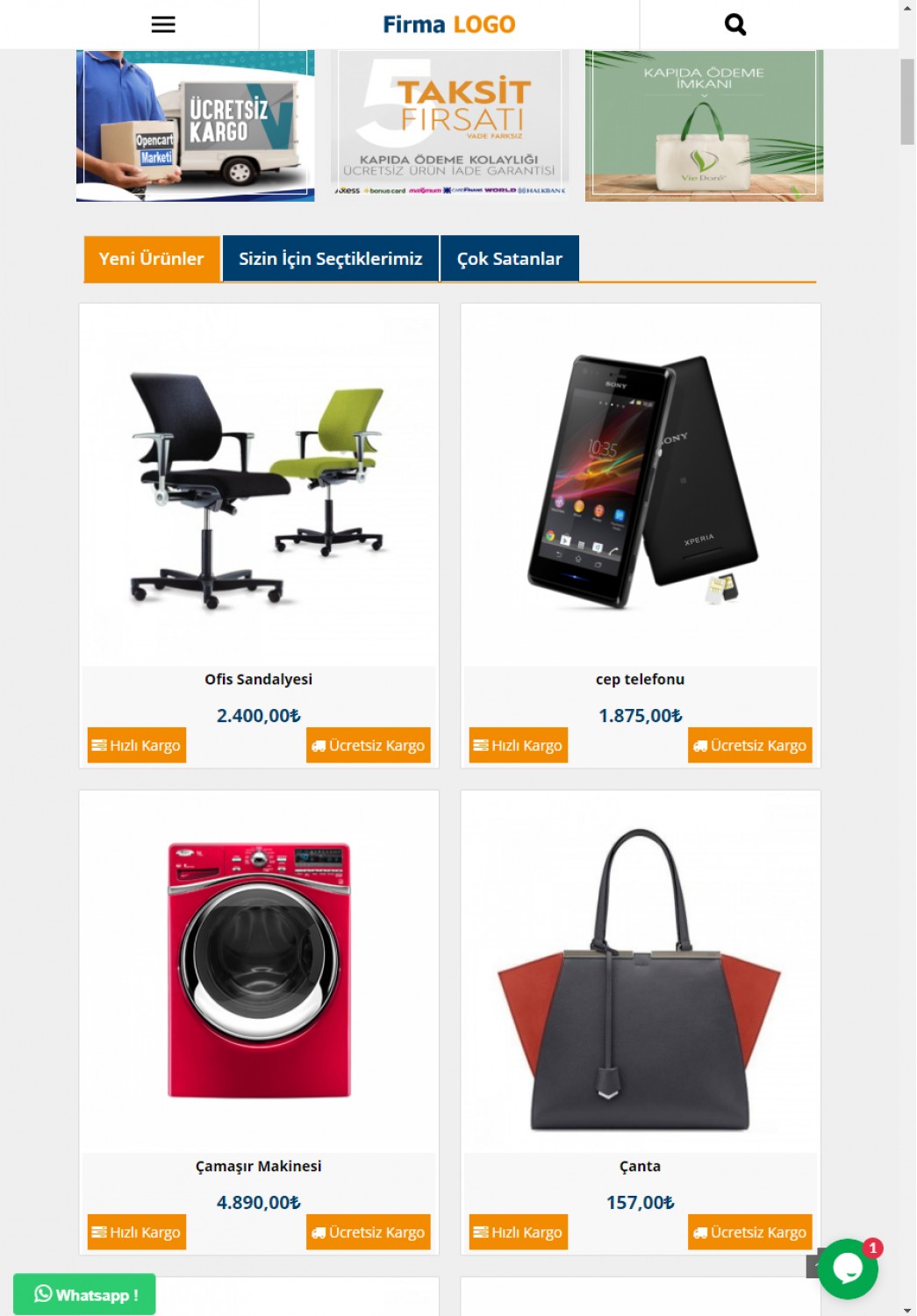917x1316 pixels.
Task: Click the search magnifier icon
Action: [x=735, y=25]
